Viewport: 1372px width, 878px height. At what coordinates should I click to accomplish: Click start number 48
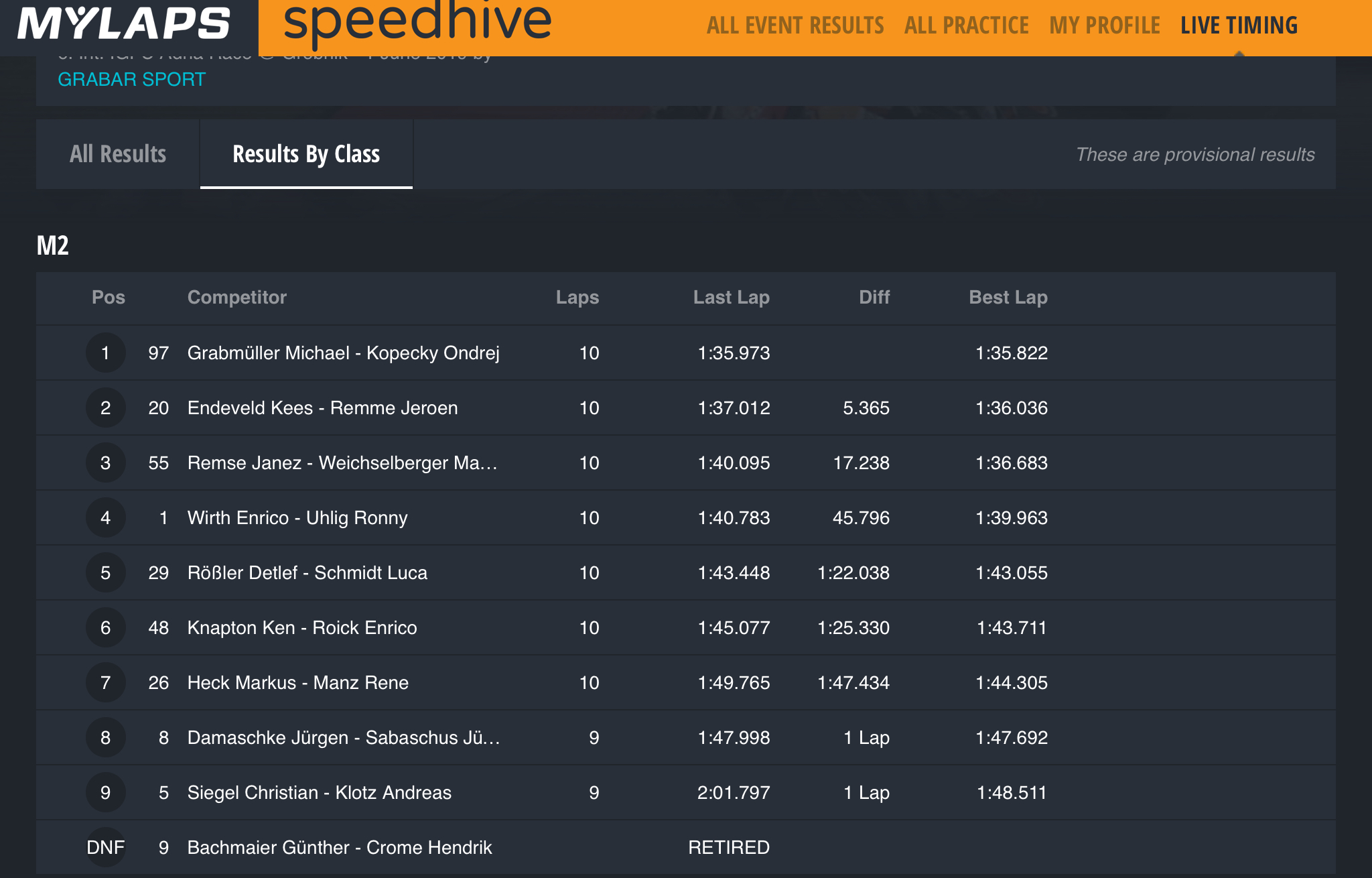click(159, 627)
